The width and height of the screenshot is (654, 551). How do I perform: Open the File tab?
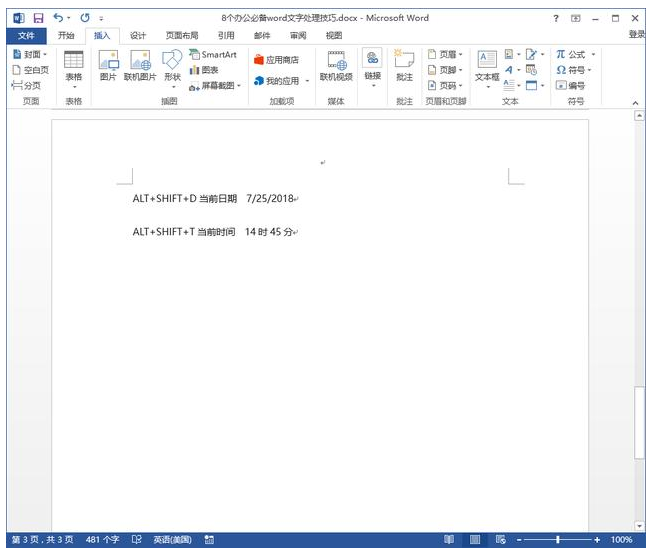tap(26, 35)
